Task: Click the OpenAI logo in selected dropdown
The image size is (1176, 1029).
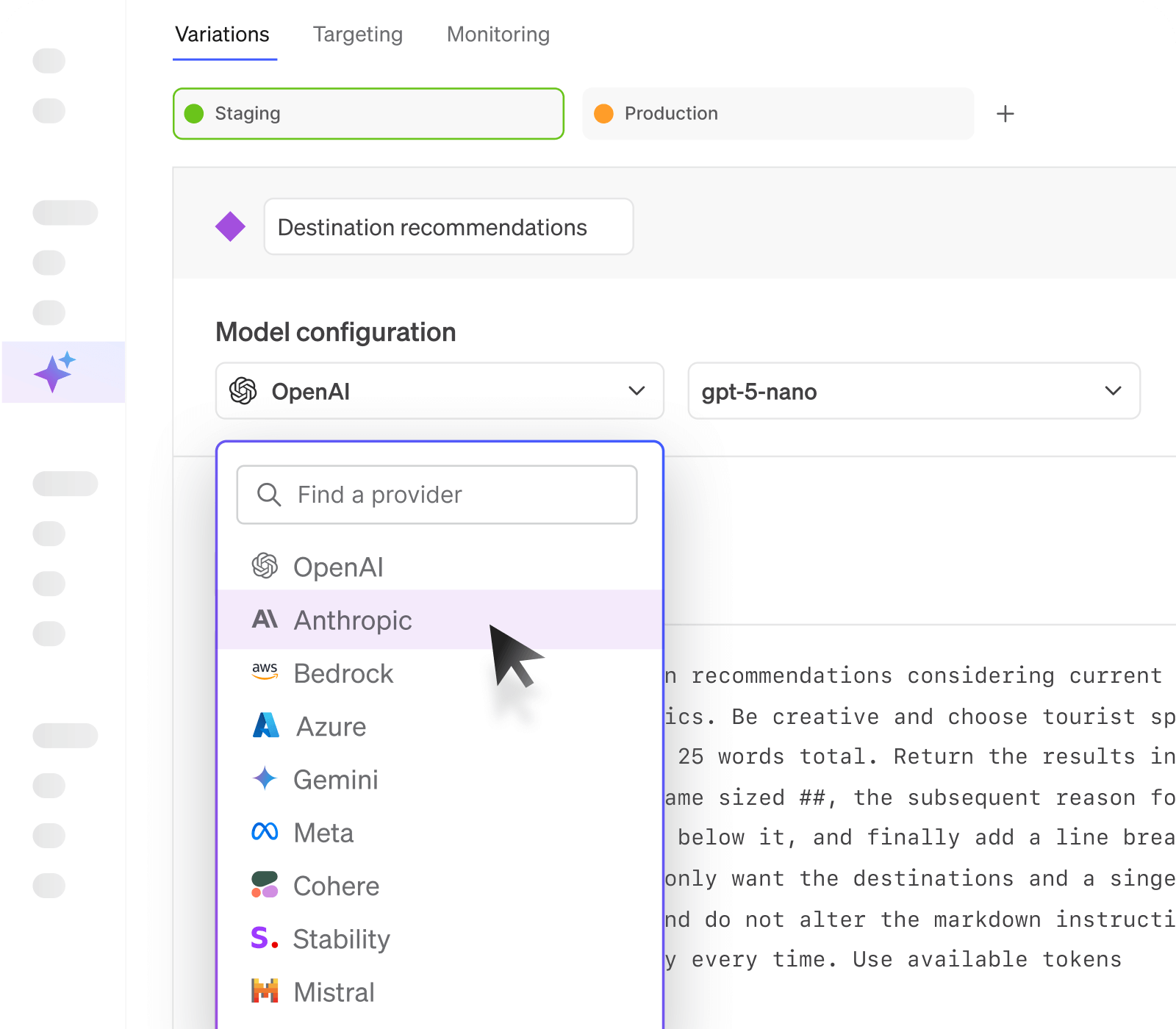Action: point(243,391)
